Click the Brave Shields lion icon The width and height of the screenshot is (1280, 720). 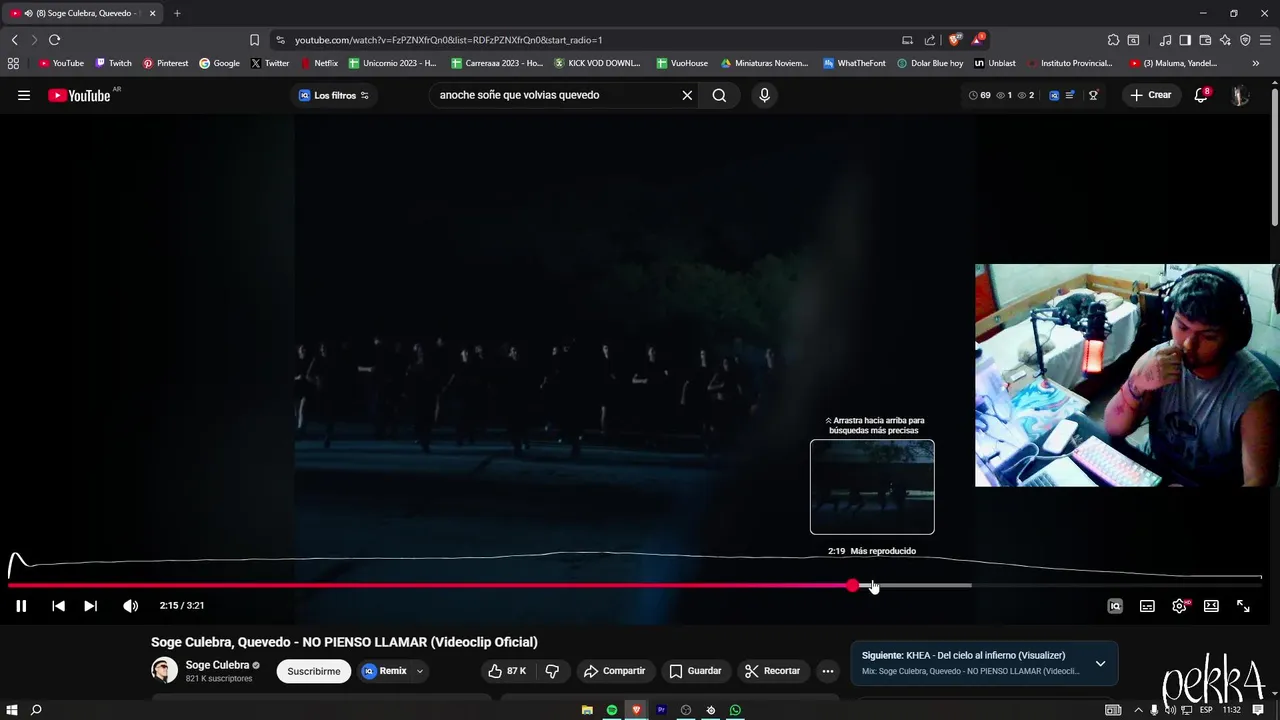coord(955,40)
